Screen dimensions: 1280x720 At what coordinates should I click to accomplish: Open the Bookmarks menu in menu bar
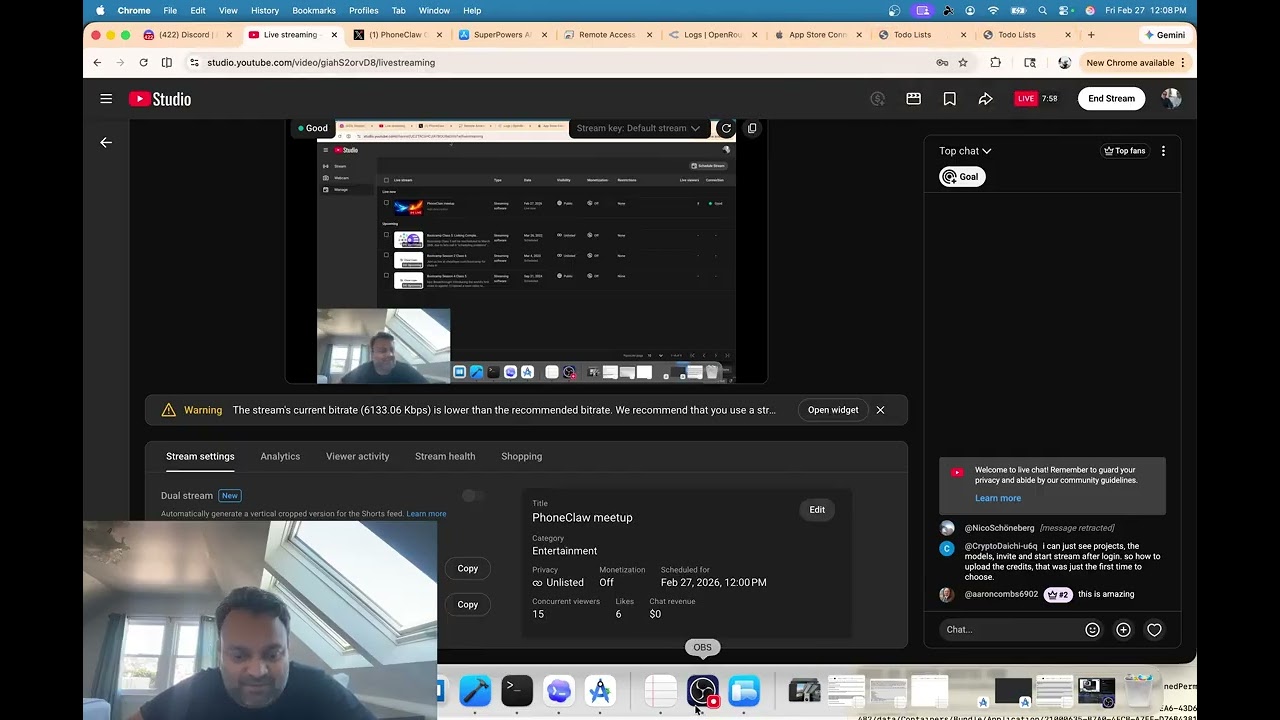314,10
